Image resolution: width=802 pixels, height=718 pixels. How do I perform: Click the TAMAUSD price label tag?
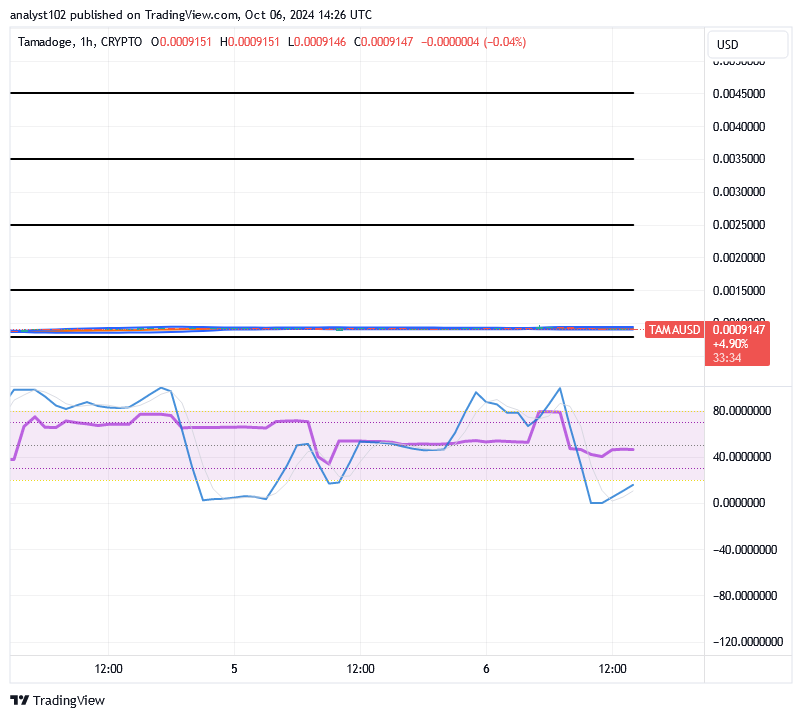pos(674,330)
